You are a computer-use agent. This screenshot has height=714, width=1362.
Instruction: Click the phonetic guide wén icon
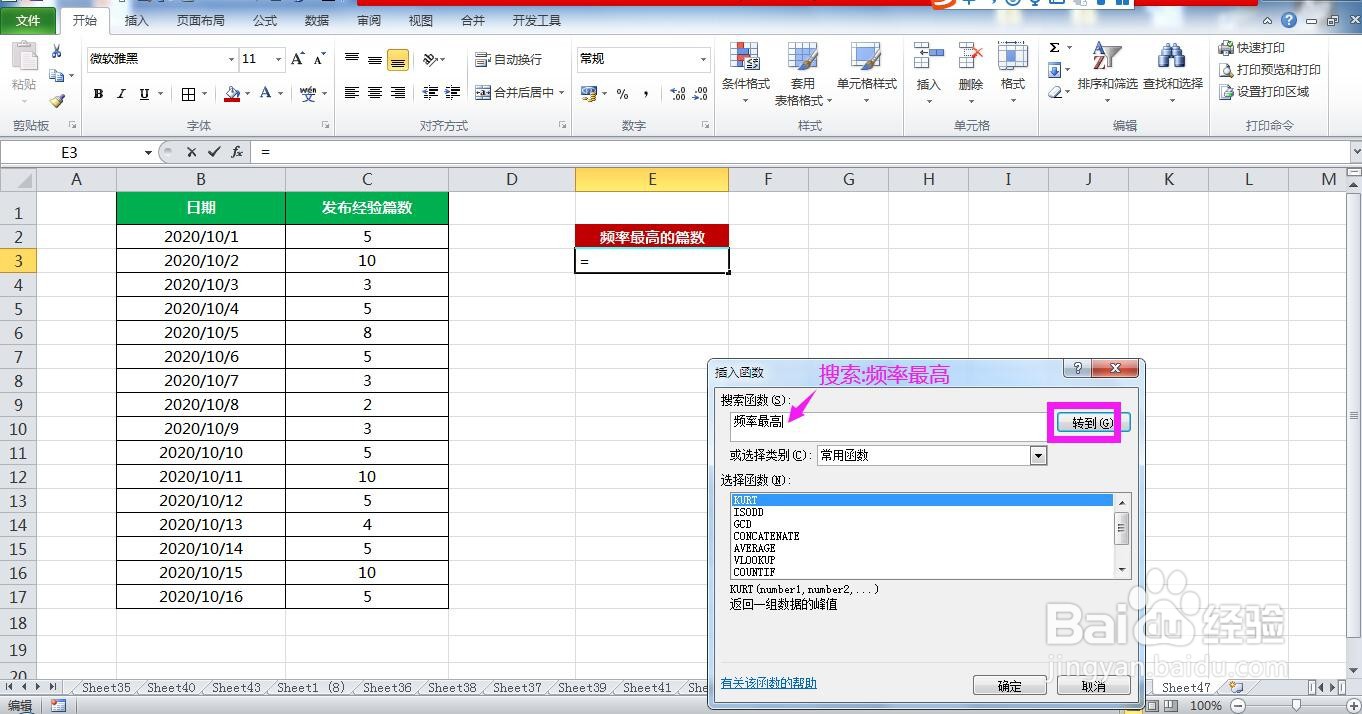pyautogui.click(x=307, y=94)
